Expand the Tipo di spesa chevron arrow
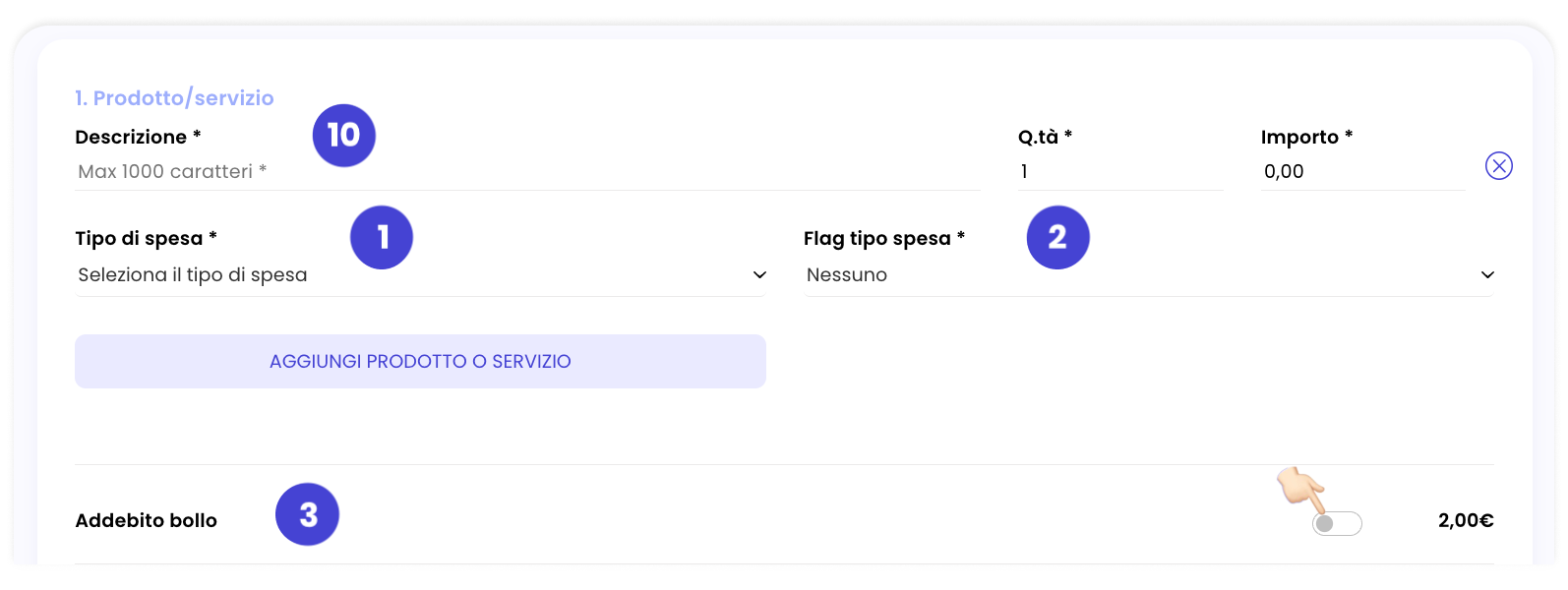Image resolution: width=1568 pixels, height=590 pixels. [x=759, y=275]
